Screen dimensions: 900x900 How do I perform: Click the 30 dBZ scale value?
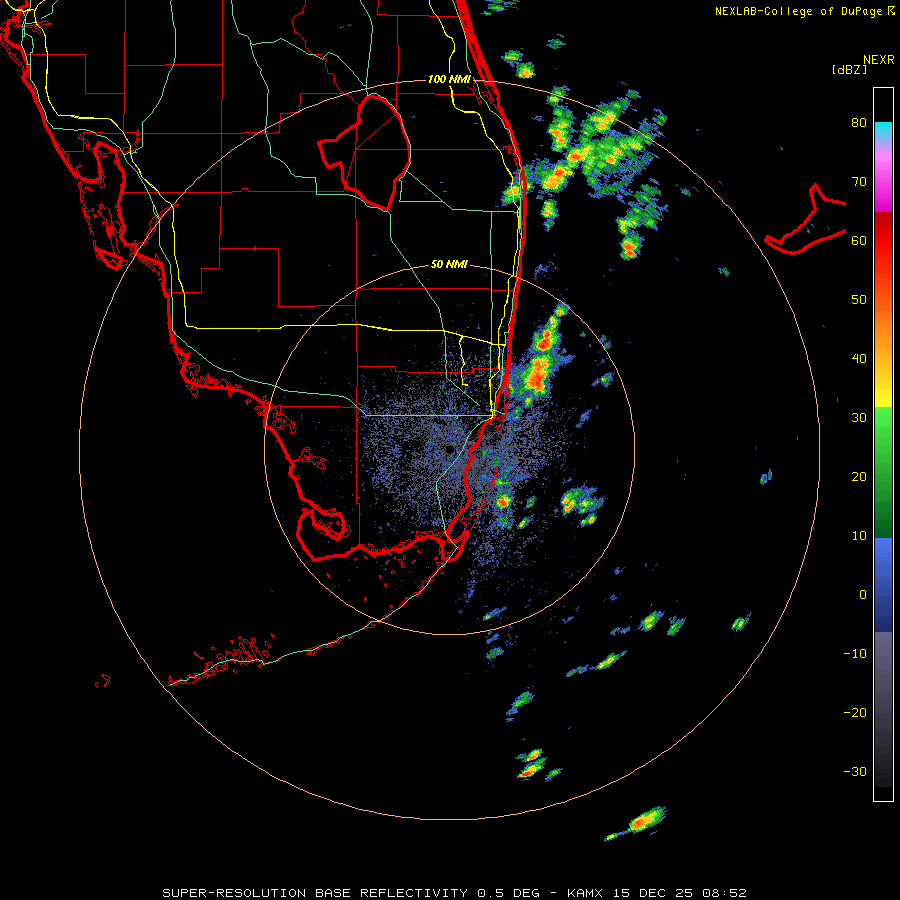click(x=859, y=418)
